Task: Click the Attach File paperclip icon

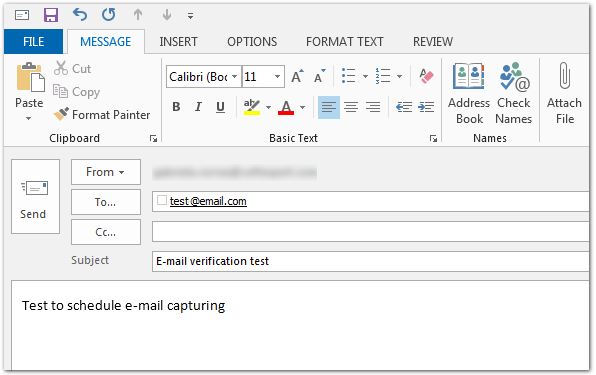Action: pos(564,75)
